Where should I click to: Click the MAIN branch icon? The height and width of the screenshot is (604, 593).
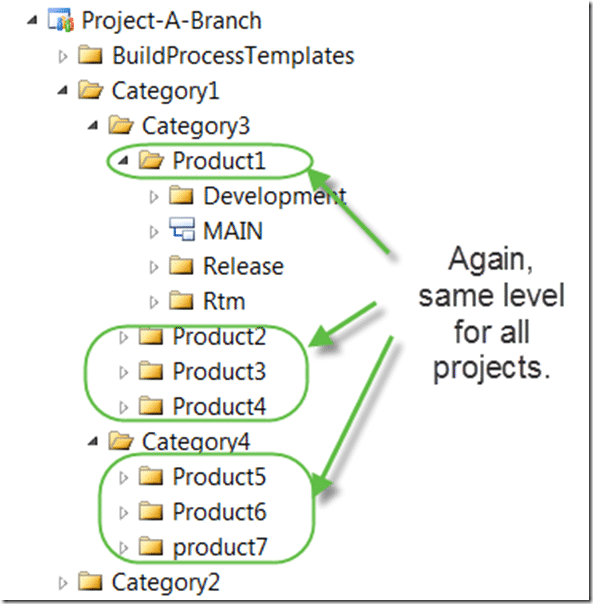[182, 230]
